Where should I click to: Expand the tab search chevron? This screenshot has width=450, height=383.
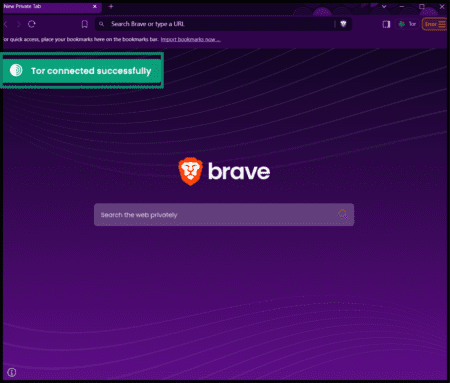pyautogui.click(x=384, y=6)
